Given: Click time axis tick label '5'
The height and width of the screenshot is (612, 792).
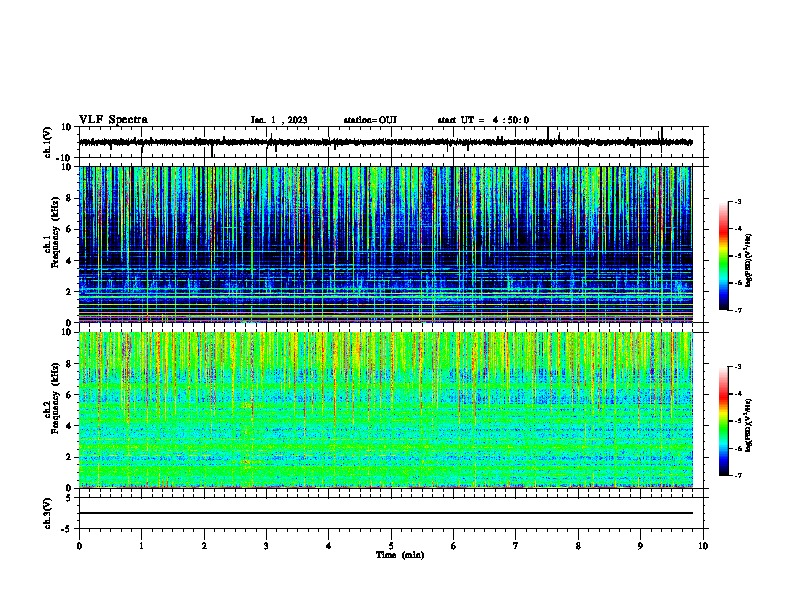Looking at the screenshot, I should click(x=391, y=546).
